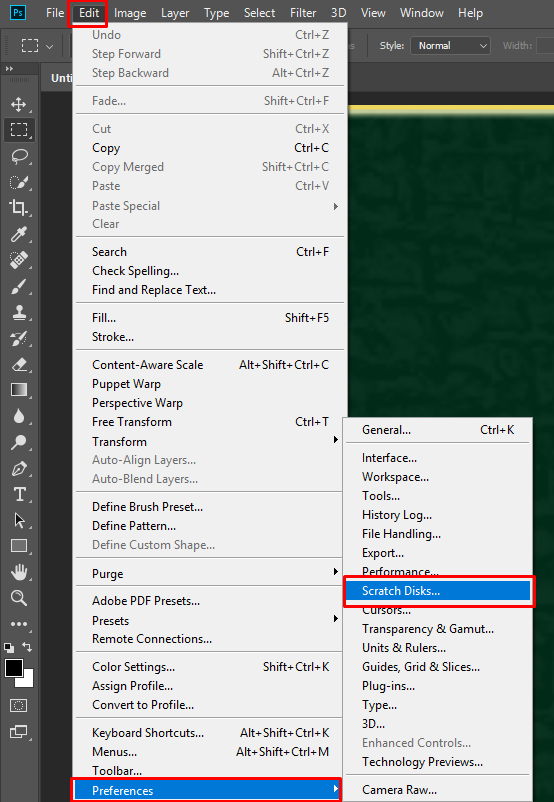Select the Lasso tool

pos(19,156)
